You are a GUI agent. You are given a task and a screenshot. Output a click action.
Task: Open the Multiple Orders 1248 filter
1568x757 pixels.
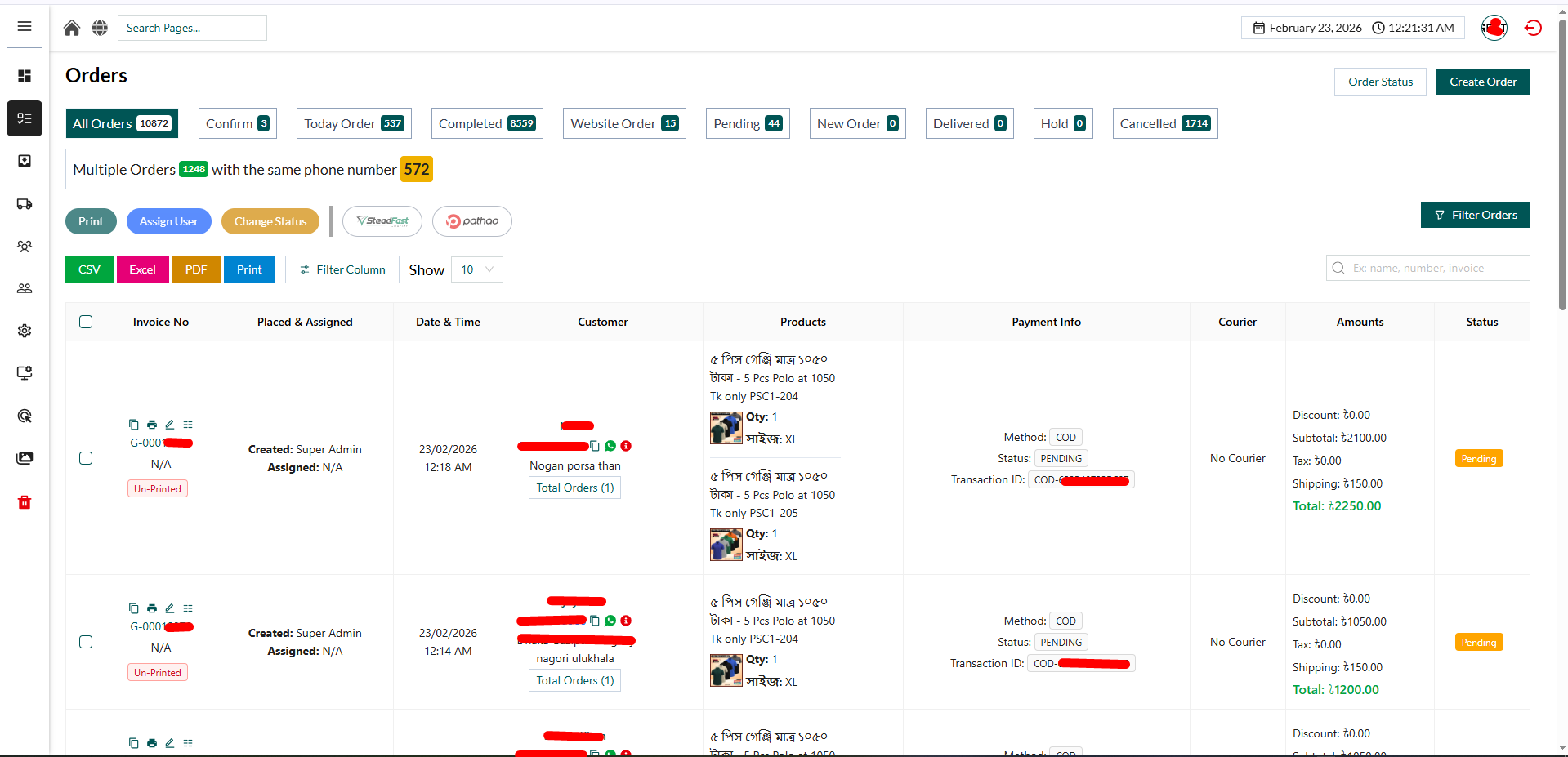pyautogui.click(x=252, y=169)
